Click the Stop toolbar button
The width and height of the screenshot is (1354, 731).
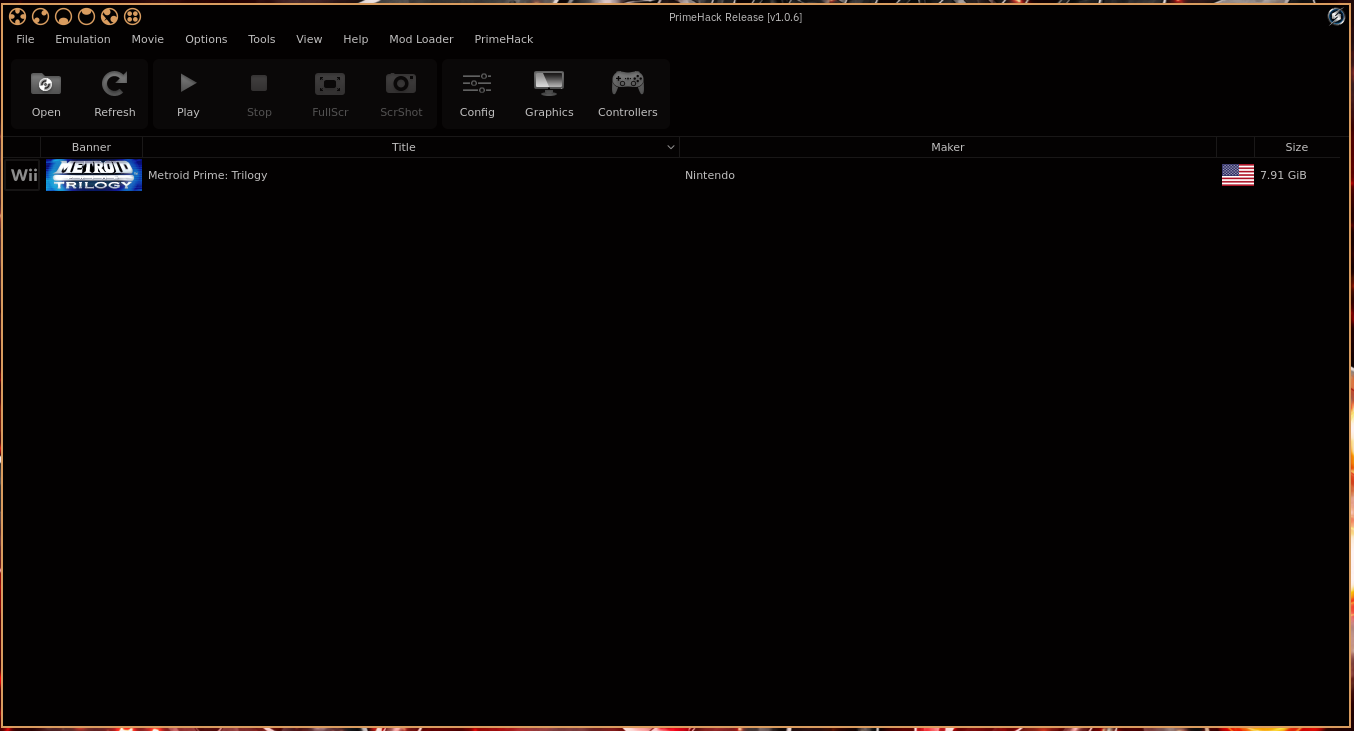click(x=259, y=94)
